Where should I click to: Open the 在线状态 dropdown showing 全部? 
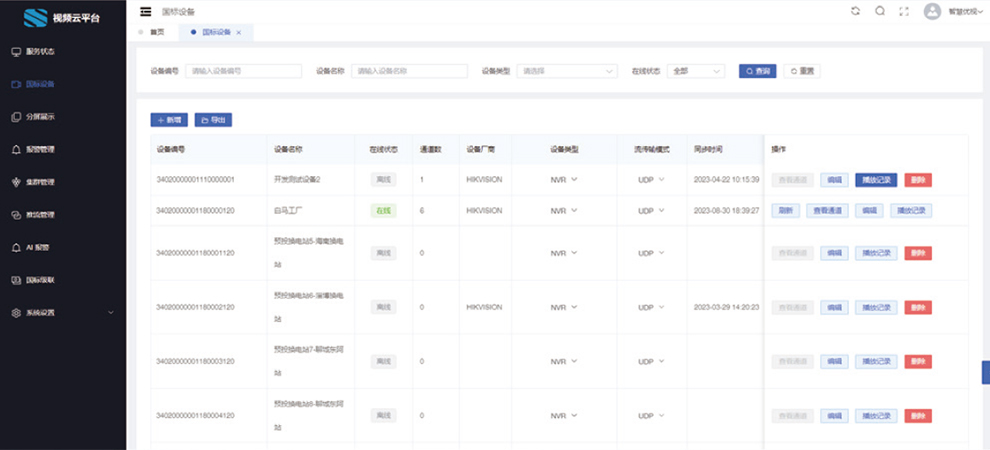coord(695,71)
